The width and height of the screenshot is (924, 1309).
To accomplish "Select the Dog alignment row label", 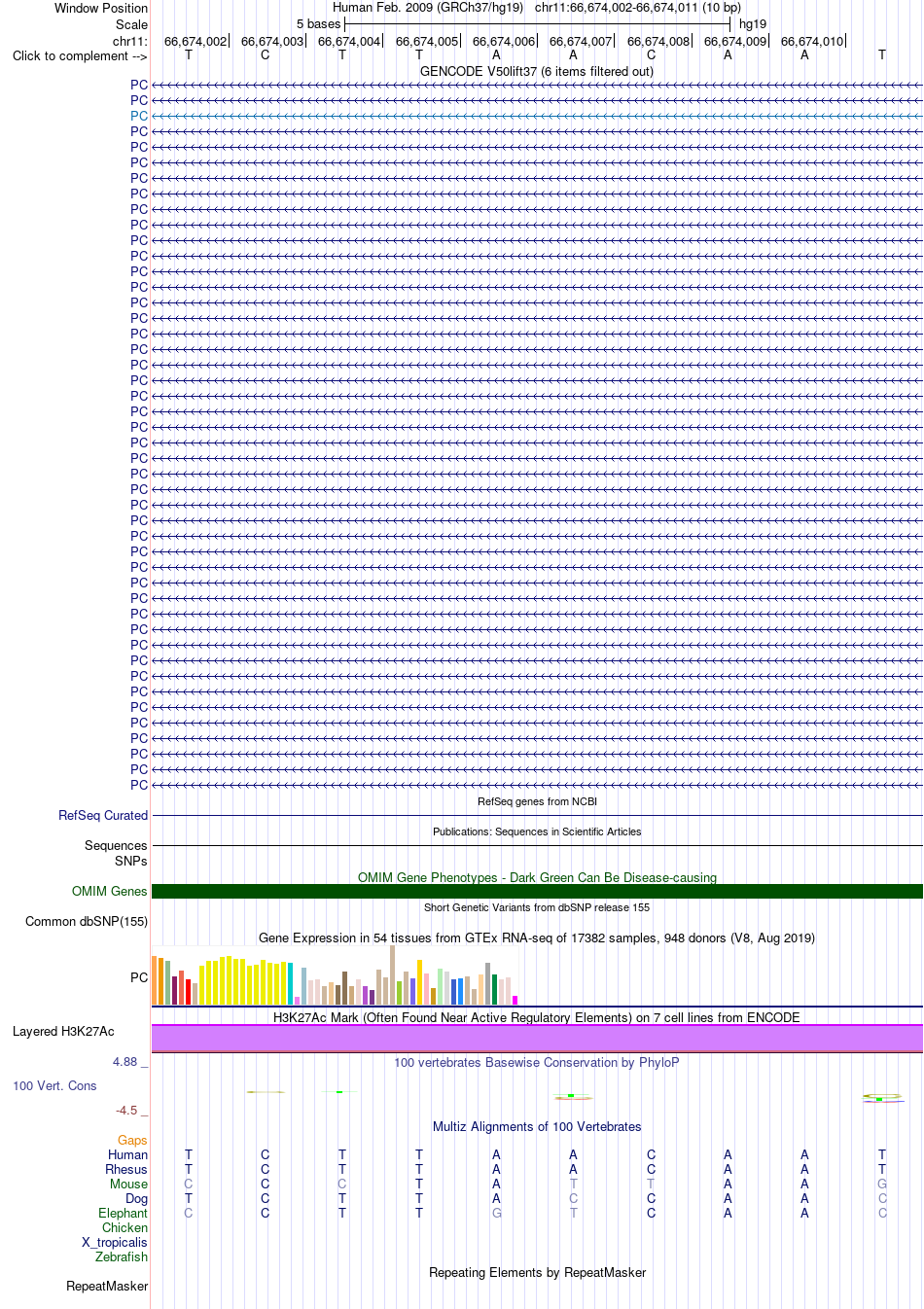I will tap(137, 1198).
